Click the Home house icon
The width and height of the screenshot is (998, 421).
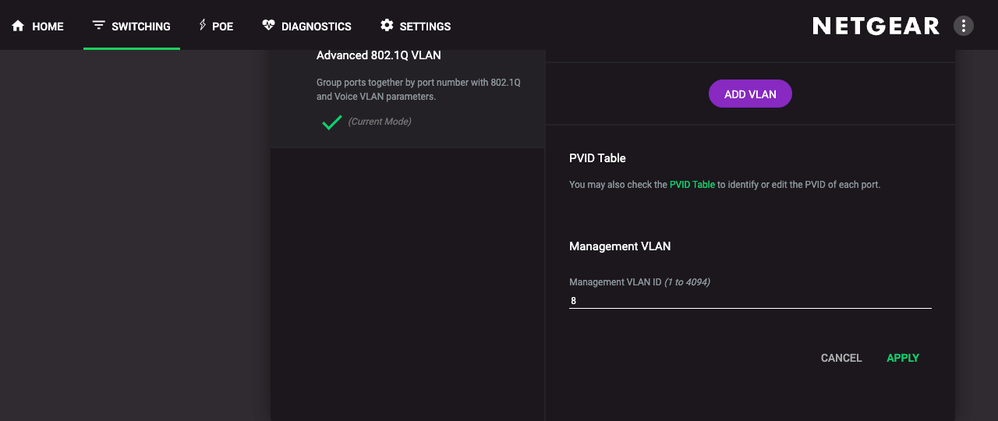18,26
